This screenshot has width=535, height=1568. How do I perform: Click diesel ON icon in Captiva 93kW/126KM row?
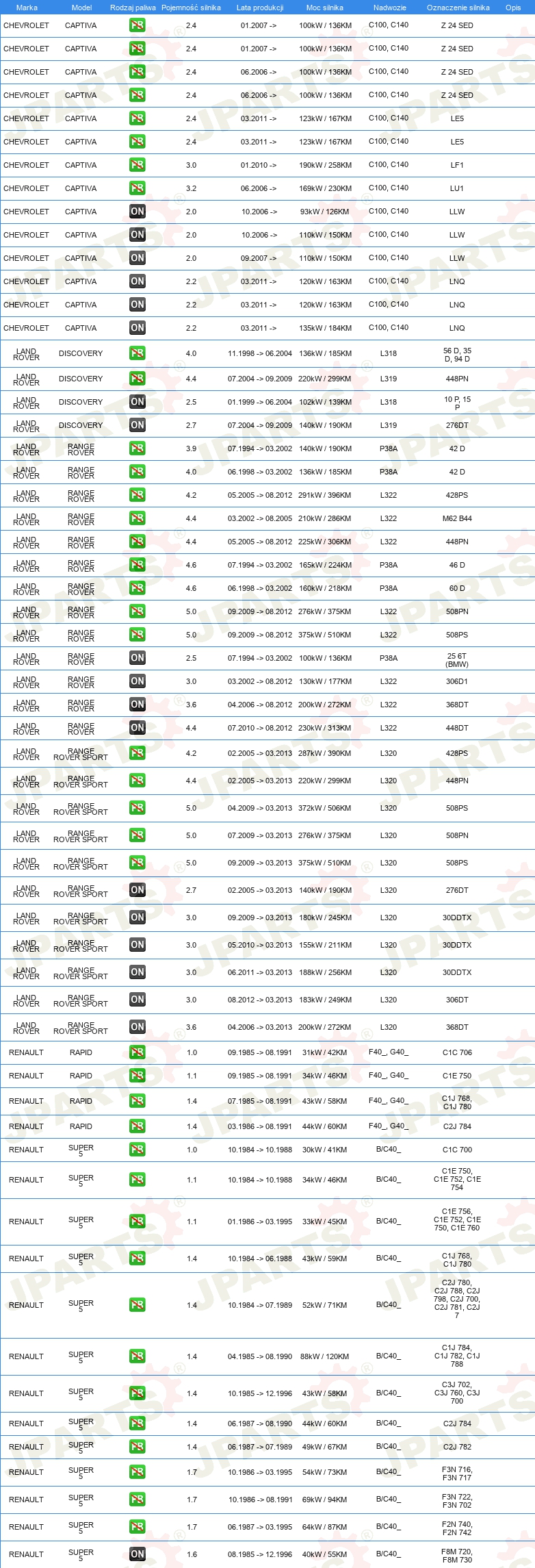[x=137, y=212]
